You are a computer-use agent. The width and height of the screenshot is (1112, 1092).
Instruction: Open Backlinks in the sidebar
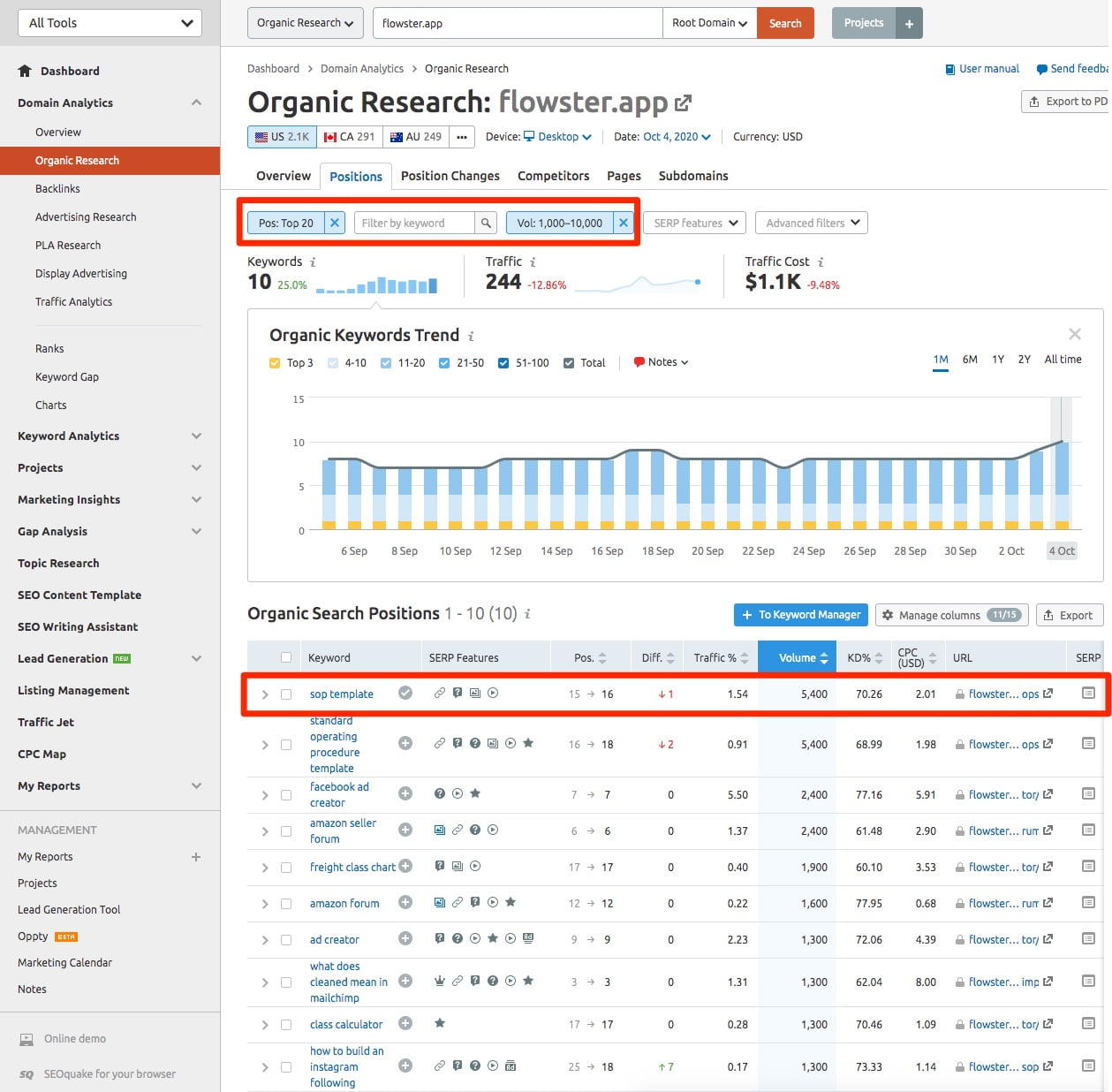pyautogui.click(x=57, y=189)
